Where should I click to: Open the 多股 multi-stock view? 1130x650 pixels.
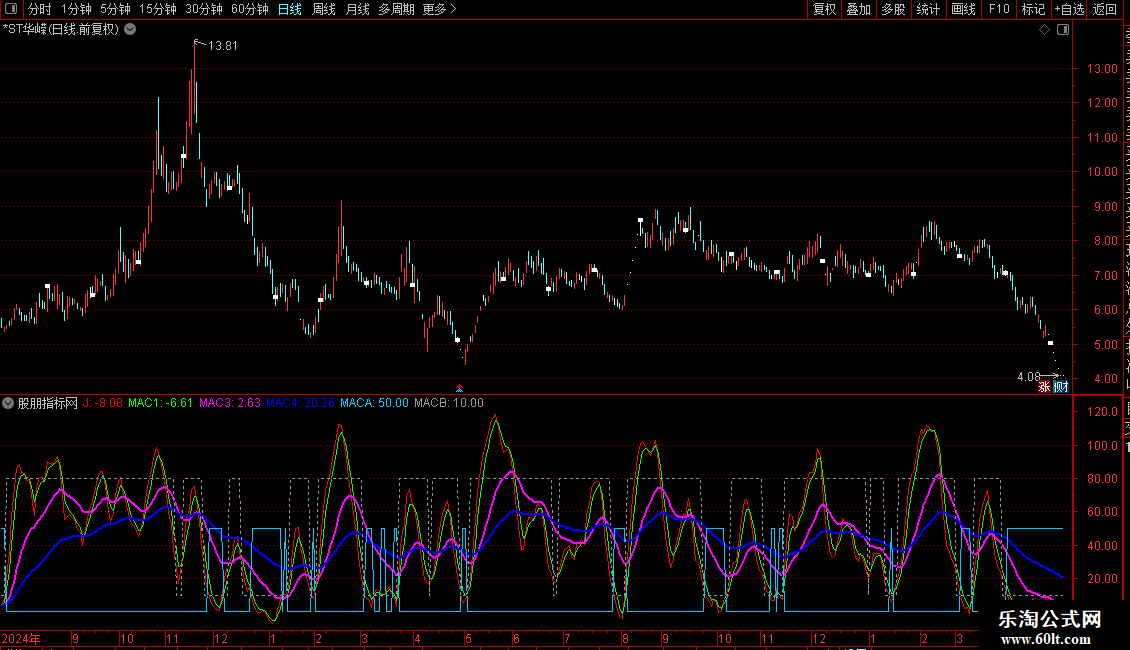[x=893, y=9]
